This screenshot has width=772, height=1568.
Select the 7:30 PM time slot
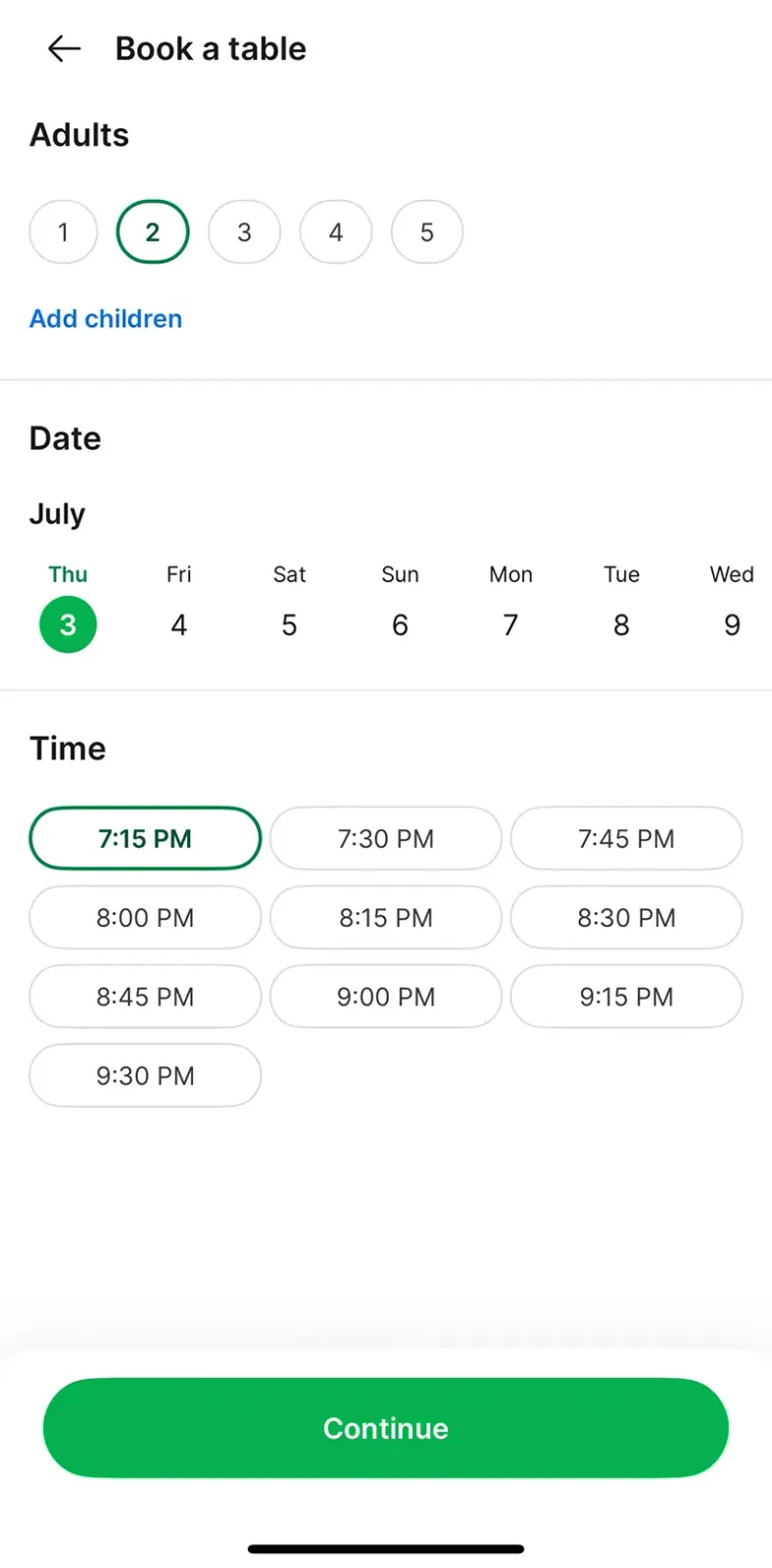386,839
